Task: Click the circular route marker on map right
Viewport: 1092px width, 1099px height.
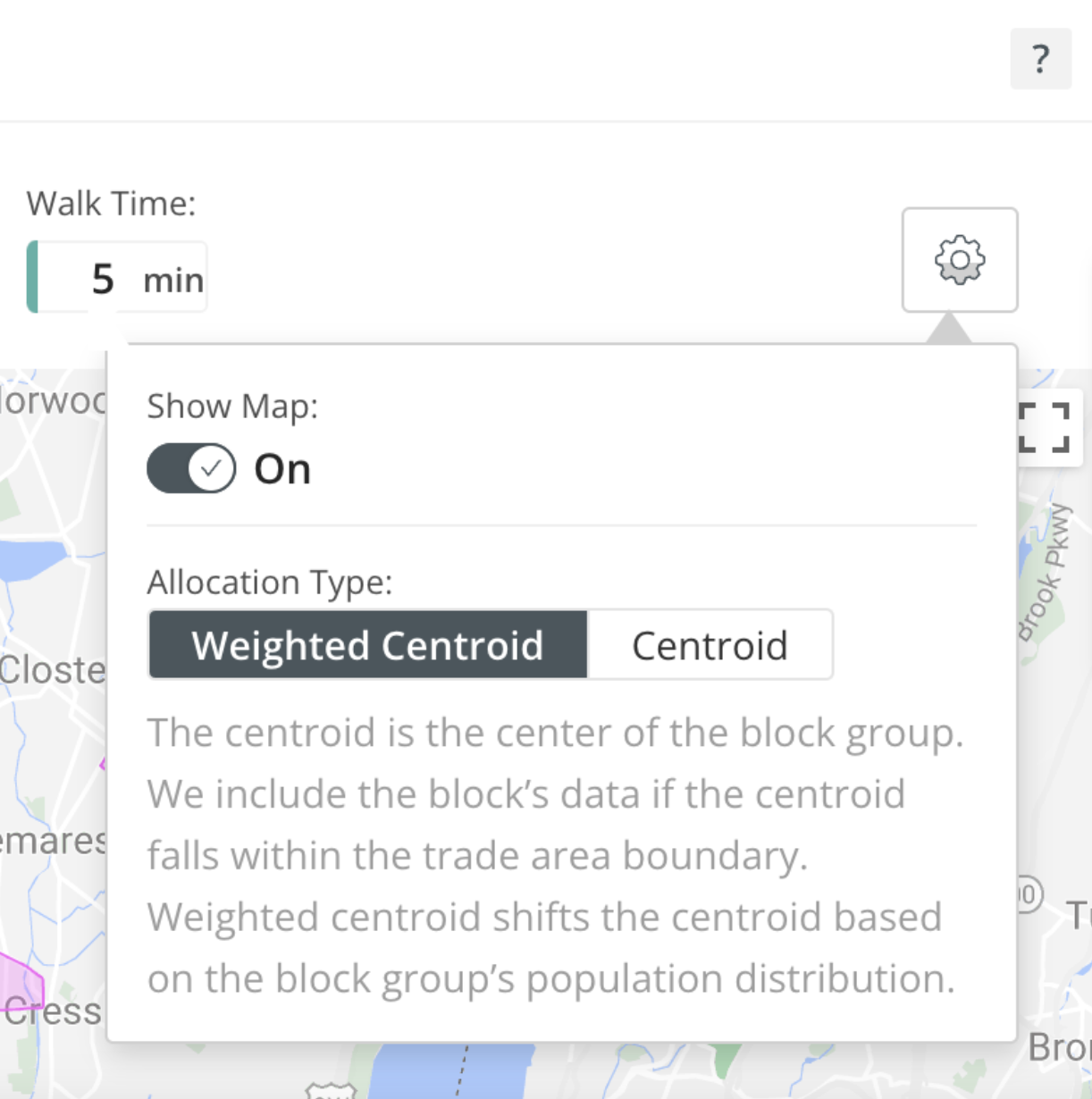Action: tap(1029, 894)
